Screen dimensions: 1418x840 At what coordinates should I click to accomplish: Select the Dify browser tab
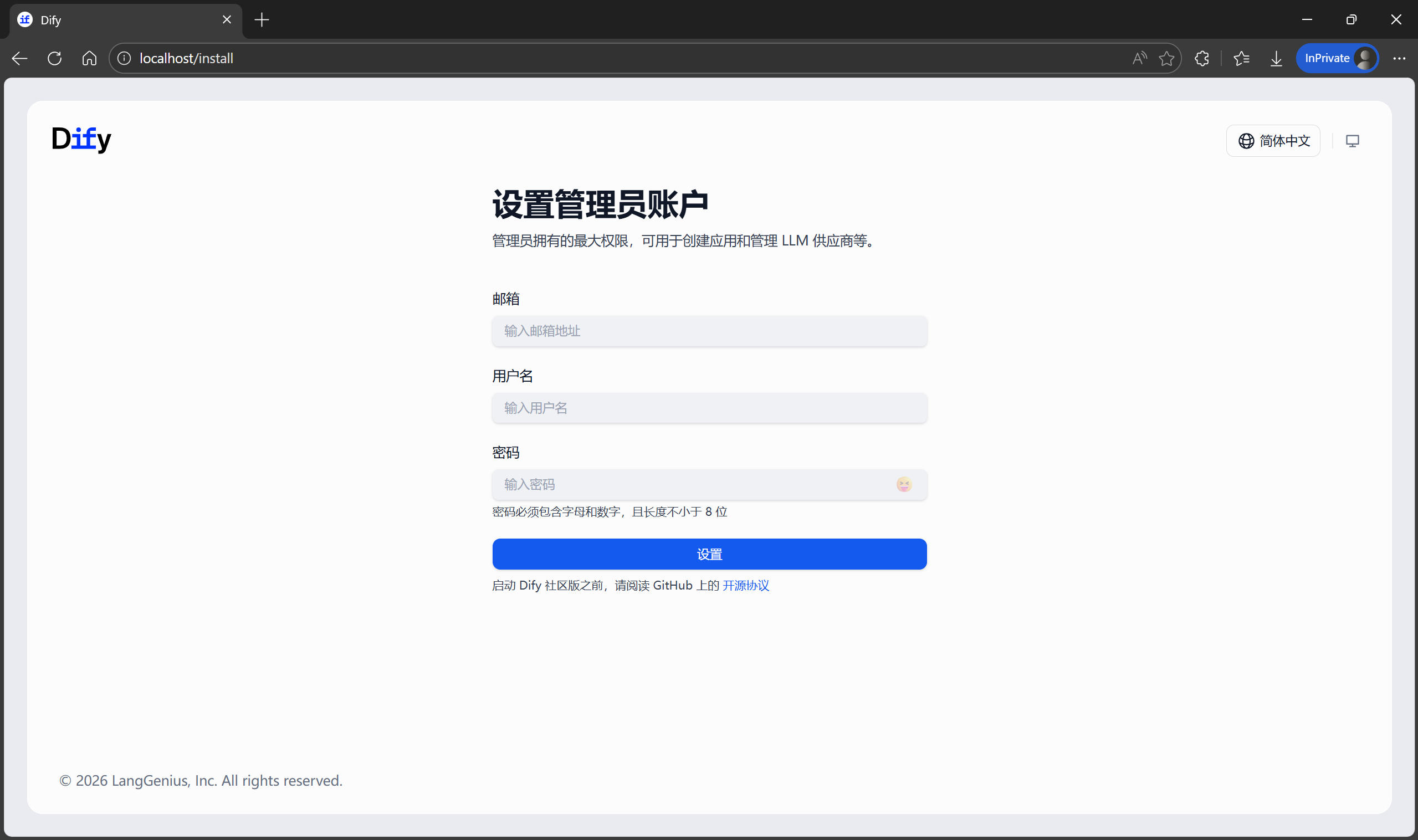[119, 20]
